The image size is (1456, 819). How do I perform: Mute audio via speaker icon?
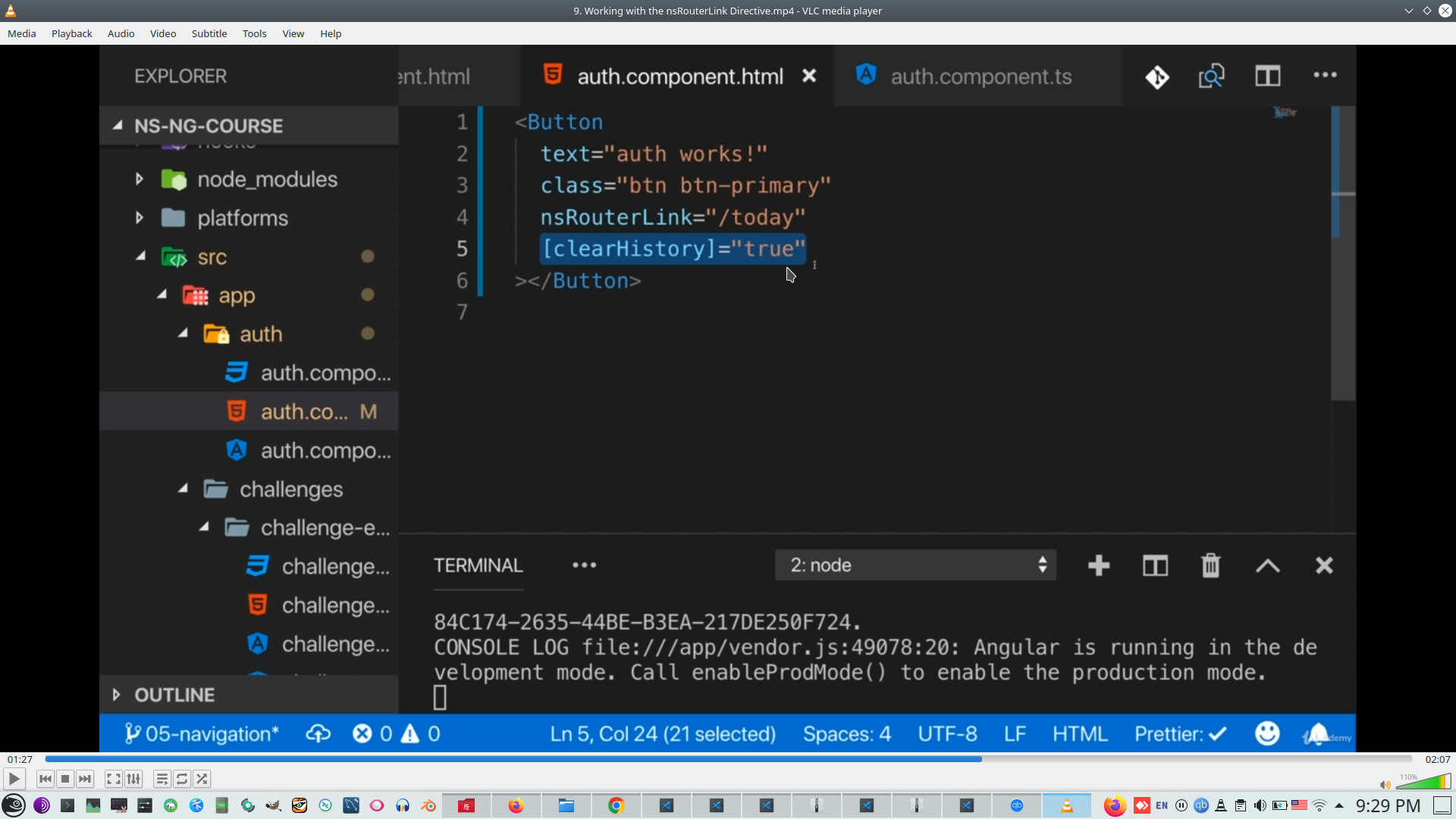[x=1385, y=785]
